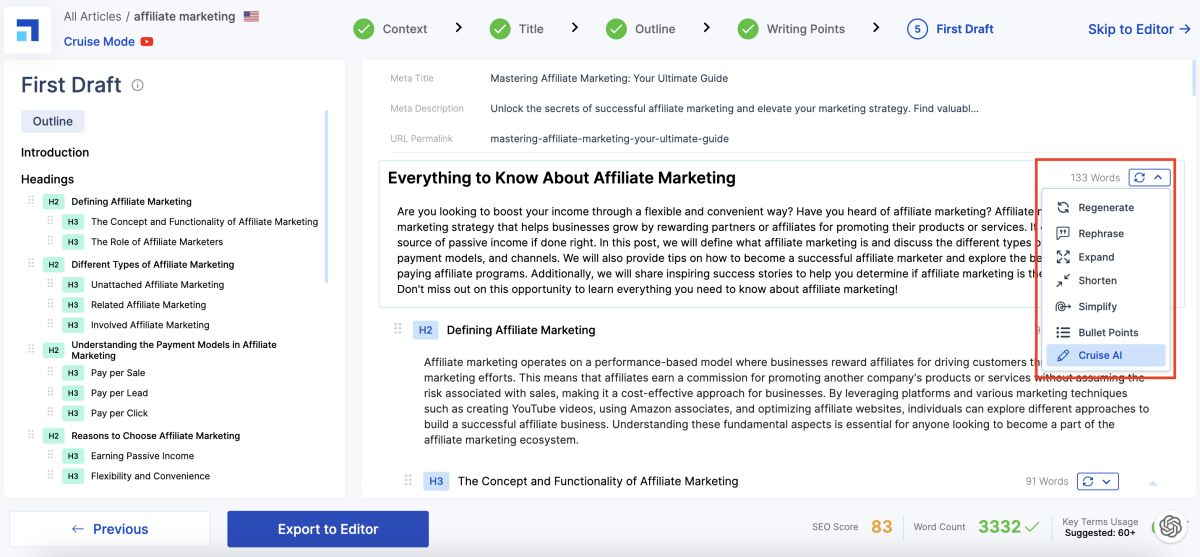
Task: Click the US flag language icon
Action: (x=251, y=17)
